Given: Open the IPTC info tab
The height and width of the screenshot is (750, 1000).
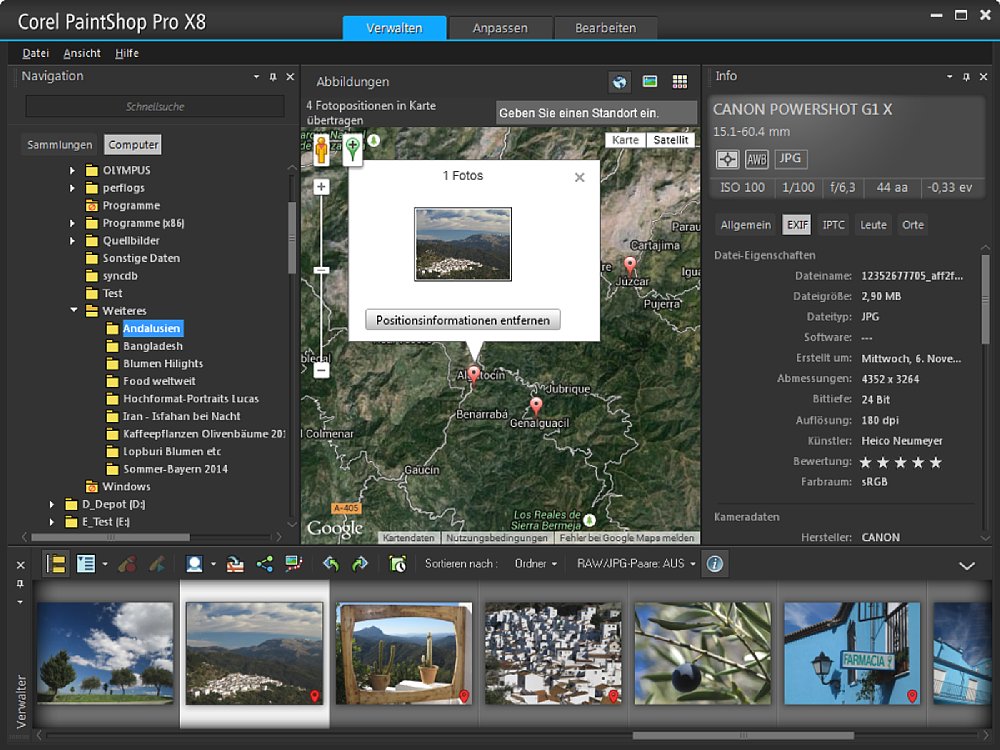Looking at the screenshot, I should click(x=833, y=224).
